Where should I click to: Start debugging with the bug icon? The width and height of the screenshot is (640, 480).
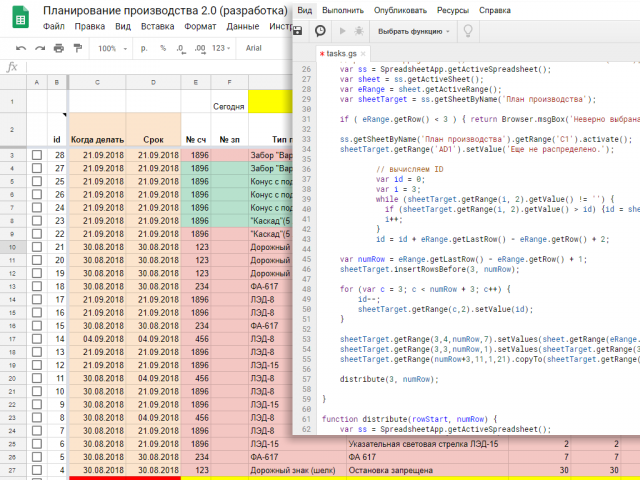[x=359, y=31]
